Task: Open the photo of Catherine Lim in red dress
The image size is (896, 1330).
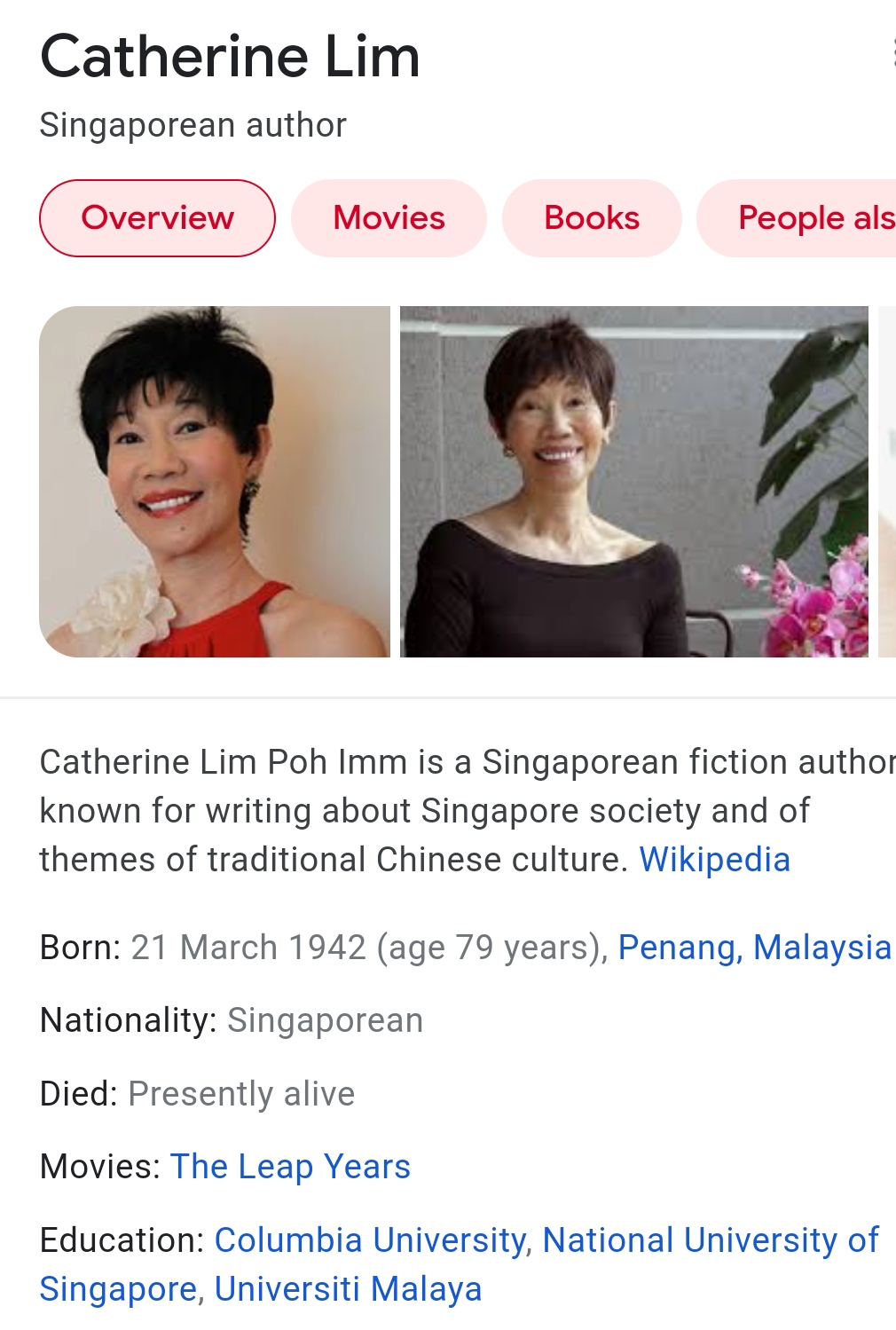Action: click(215, 482)
